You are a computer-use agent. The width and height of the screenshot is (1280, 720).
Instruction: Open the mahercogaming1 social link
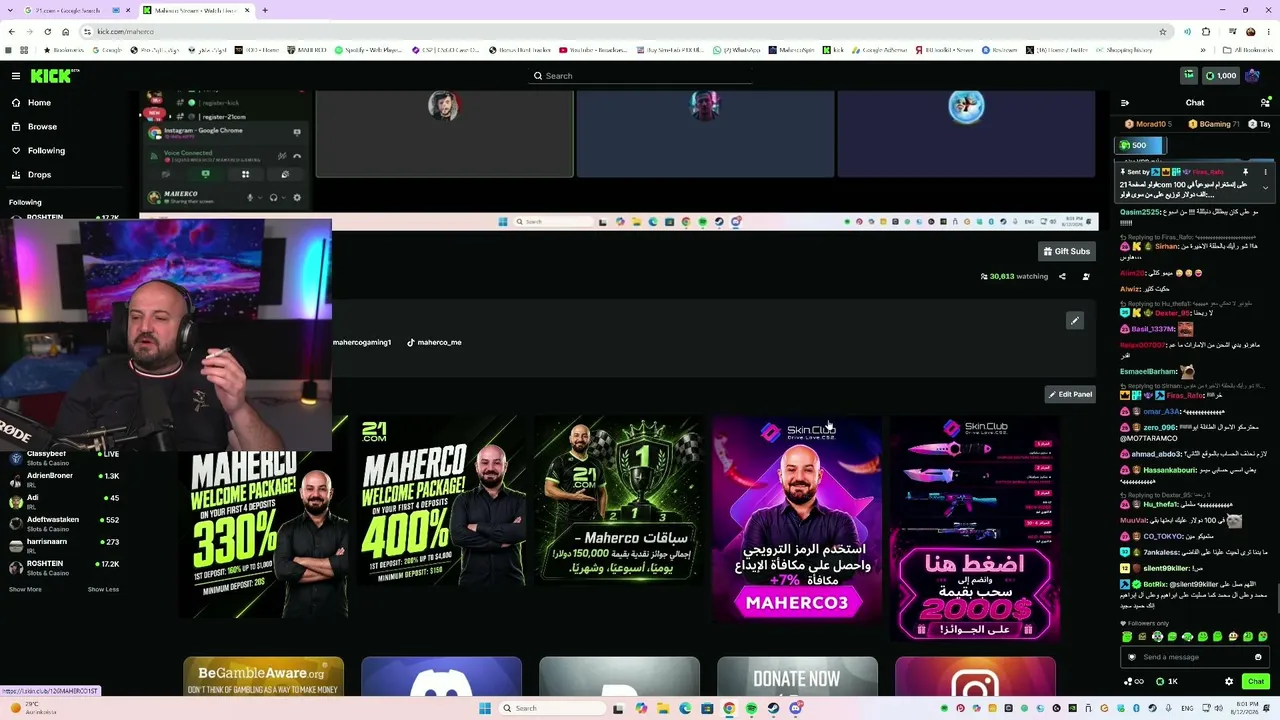click(x=361, y=343)
